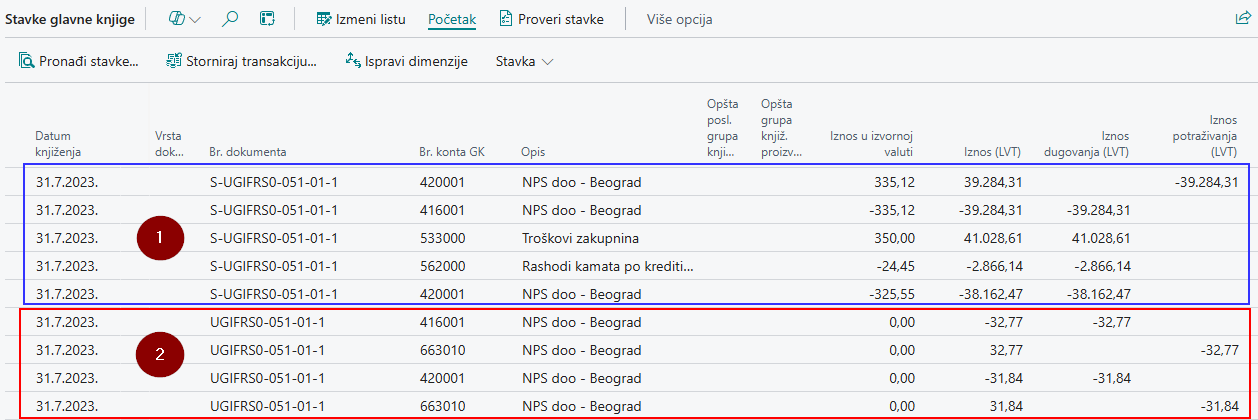Open the search magnifier icon in the header
Image resolution: width=1258 pixels, height=420 pixels.
point(230,19)
